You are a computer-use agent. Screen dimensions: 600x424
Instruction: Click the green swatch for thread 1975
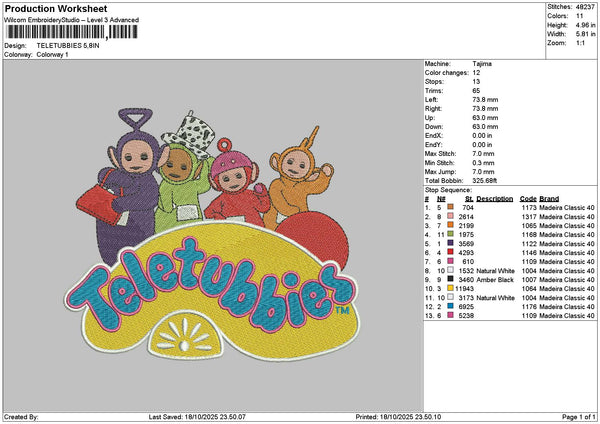(x=451, y=234)
